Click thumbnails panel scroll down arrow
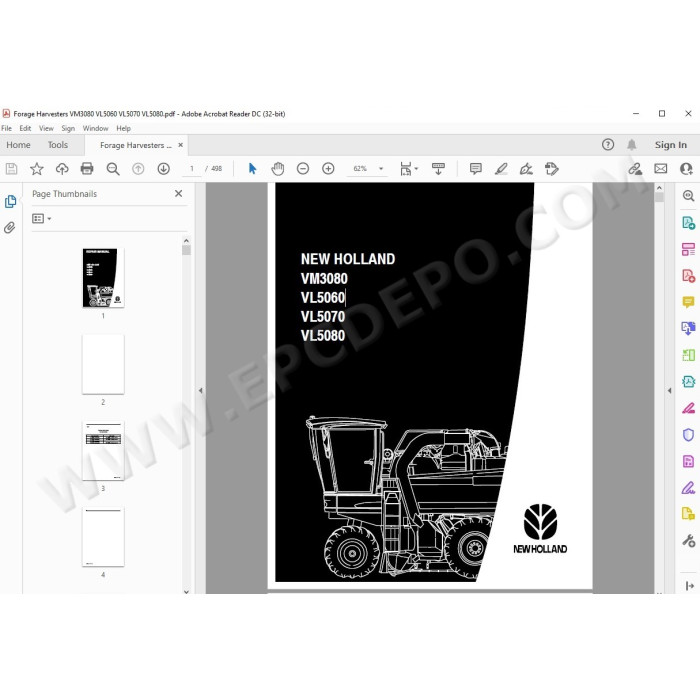 [186, 592]
